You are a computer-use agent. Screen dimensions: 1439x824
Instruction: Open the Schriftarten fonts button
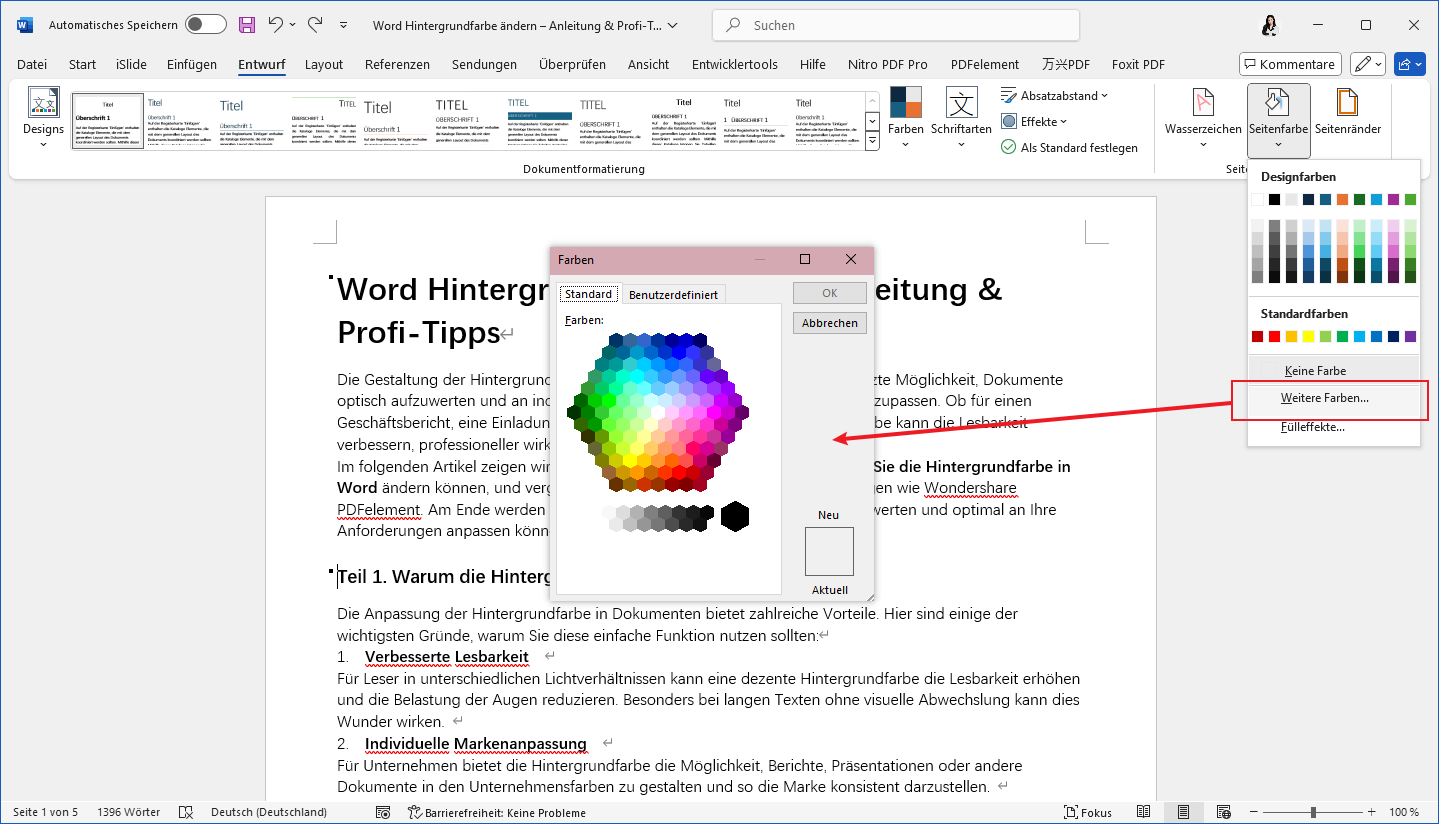961,118
